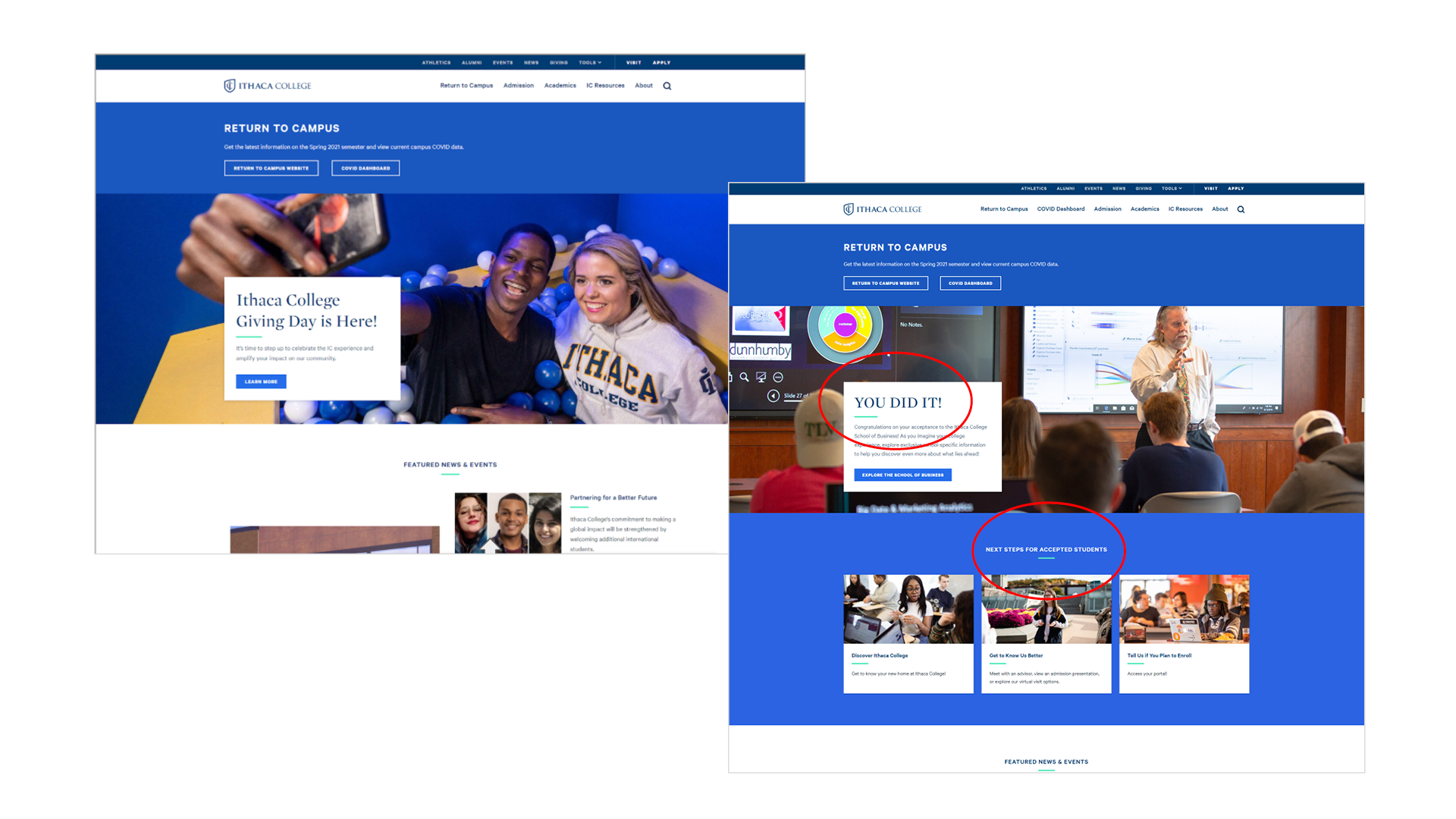1456x819 pixels.
Task: Open COVID Dashboard nav menu item
Action: [x=1060, y=209]
